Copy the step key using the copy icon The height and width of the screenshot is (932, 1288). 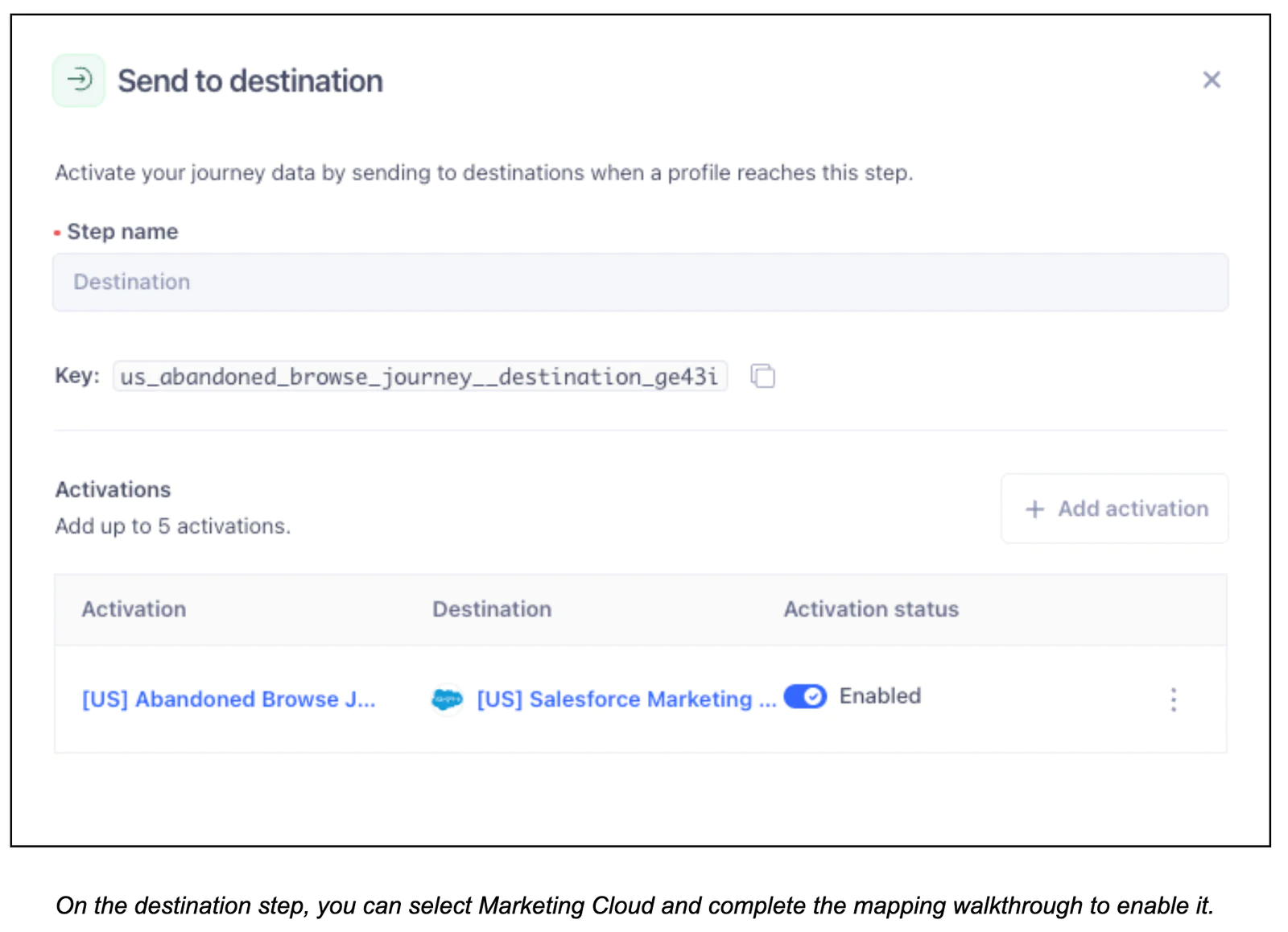point(762,376)
